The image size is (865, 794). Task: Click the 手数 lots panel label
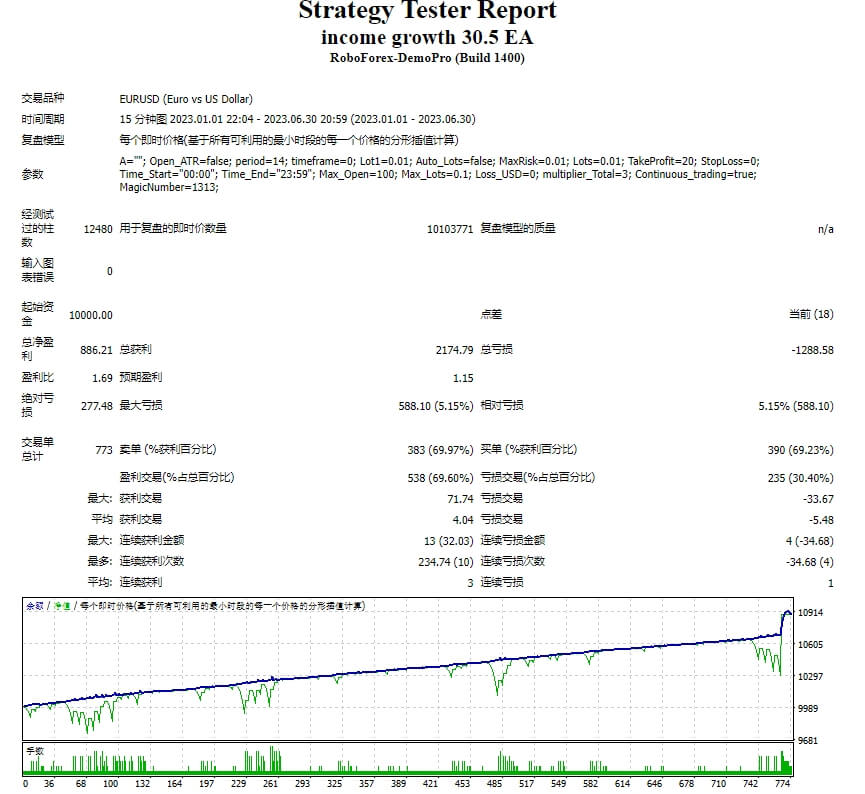coord(35,751)
